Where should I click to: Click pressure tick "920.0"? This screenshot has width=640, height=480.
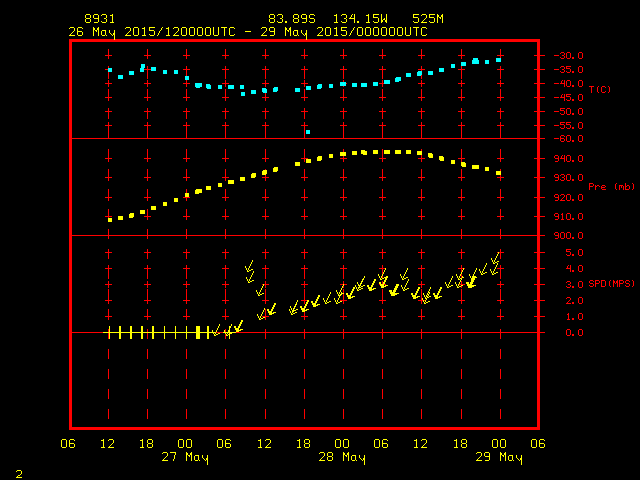[x=569, y=198]
